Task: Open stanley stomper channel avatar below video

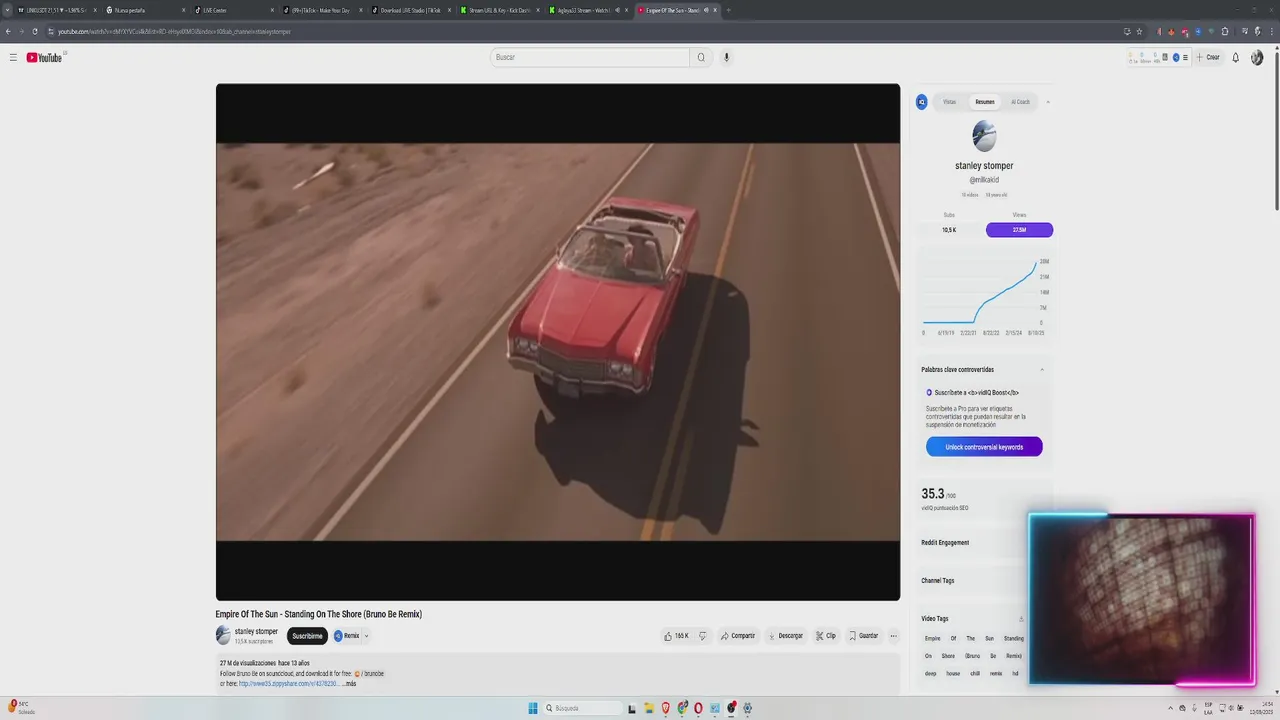Action: 223,635
